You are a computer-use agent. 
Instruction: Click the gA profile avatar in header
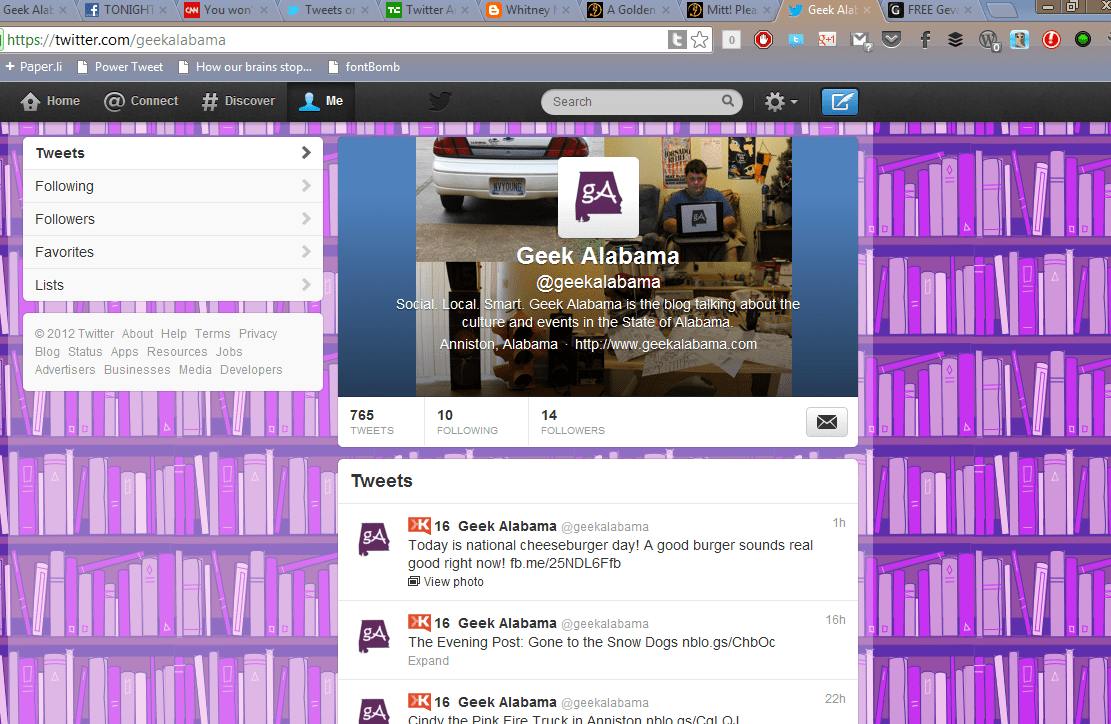(x=599, y=197)
